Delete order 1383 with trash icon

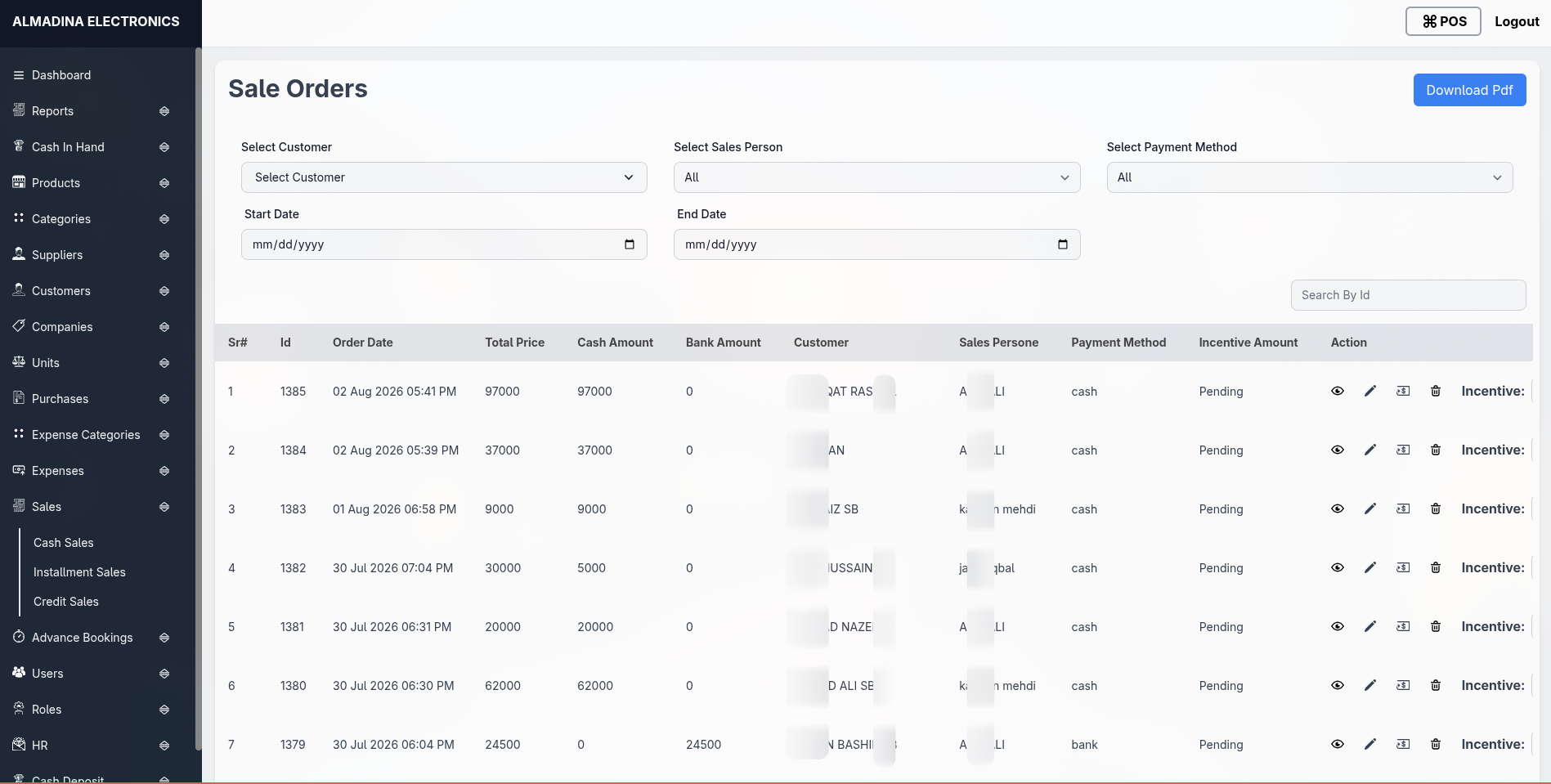click(1436, 508)
